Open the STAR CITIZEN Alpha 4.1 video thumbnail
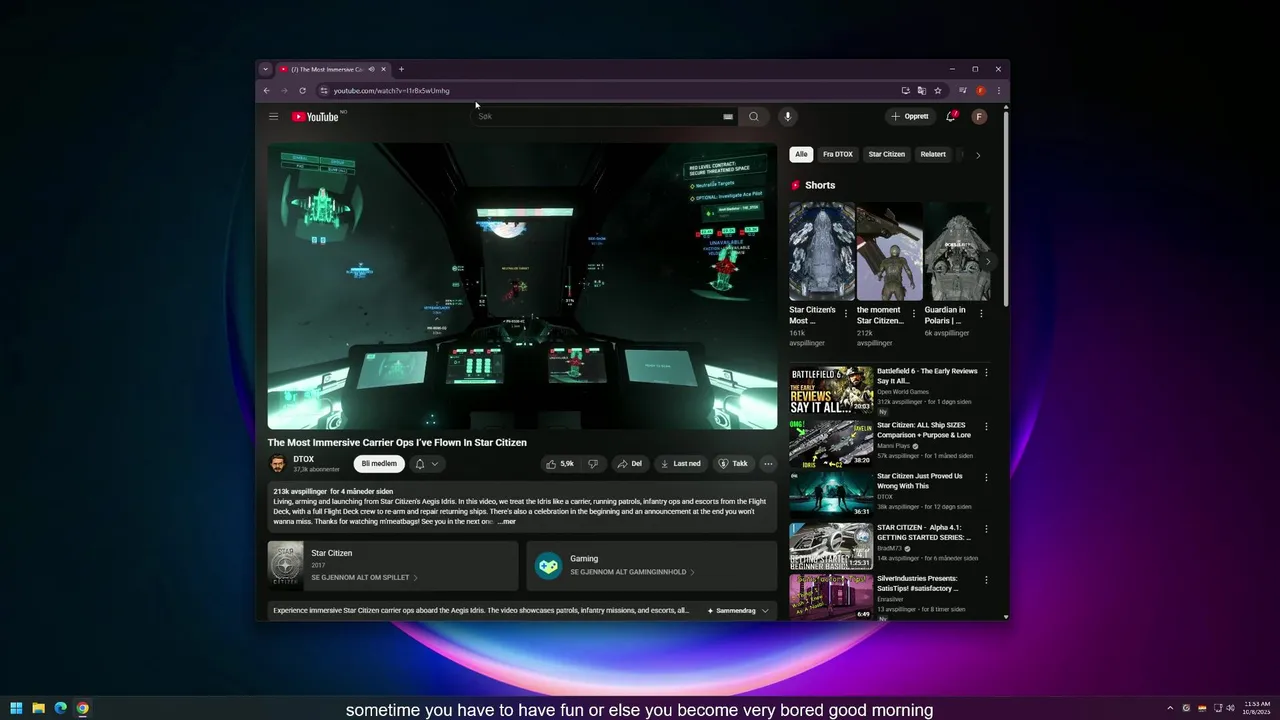 coord(831,545)
